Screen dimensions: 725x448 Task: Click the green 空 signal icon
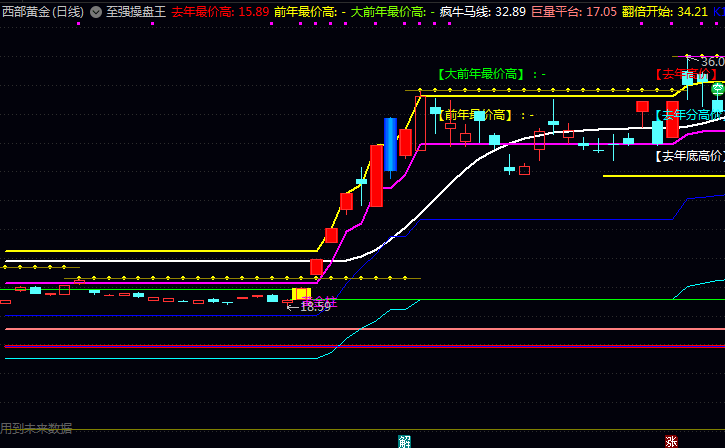point(717,89)
